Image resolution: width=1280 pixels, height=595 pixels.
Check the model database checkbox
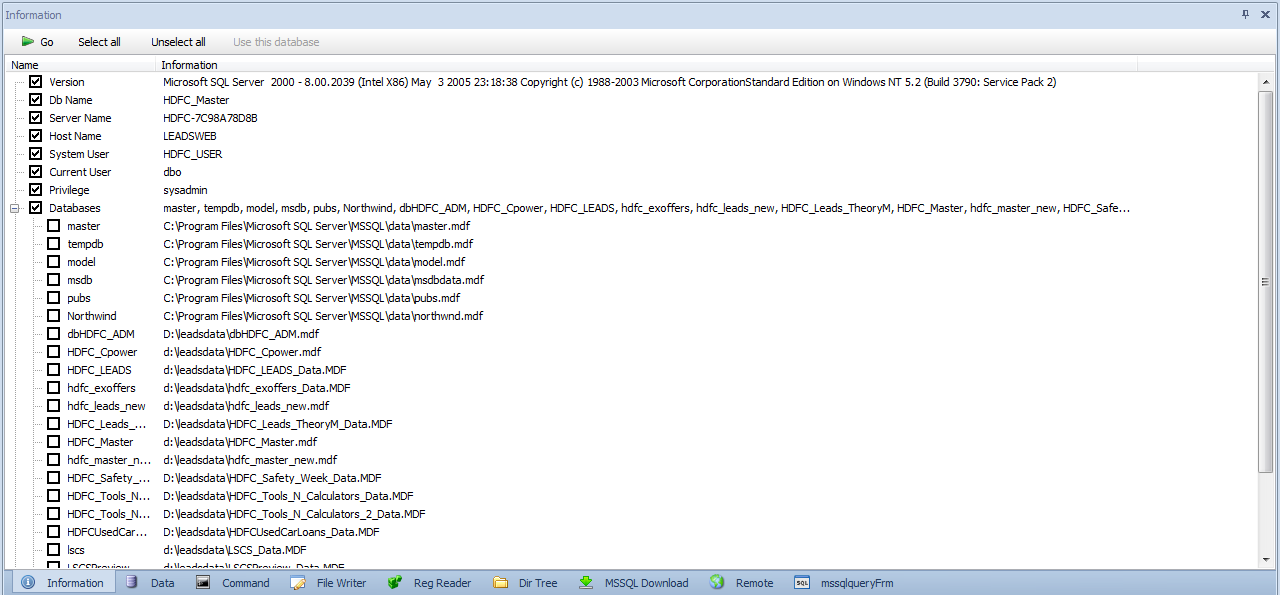(54, 262)
